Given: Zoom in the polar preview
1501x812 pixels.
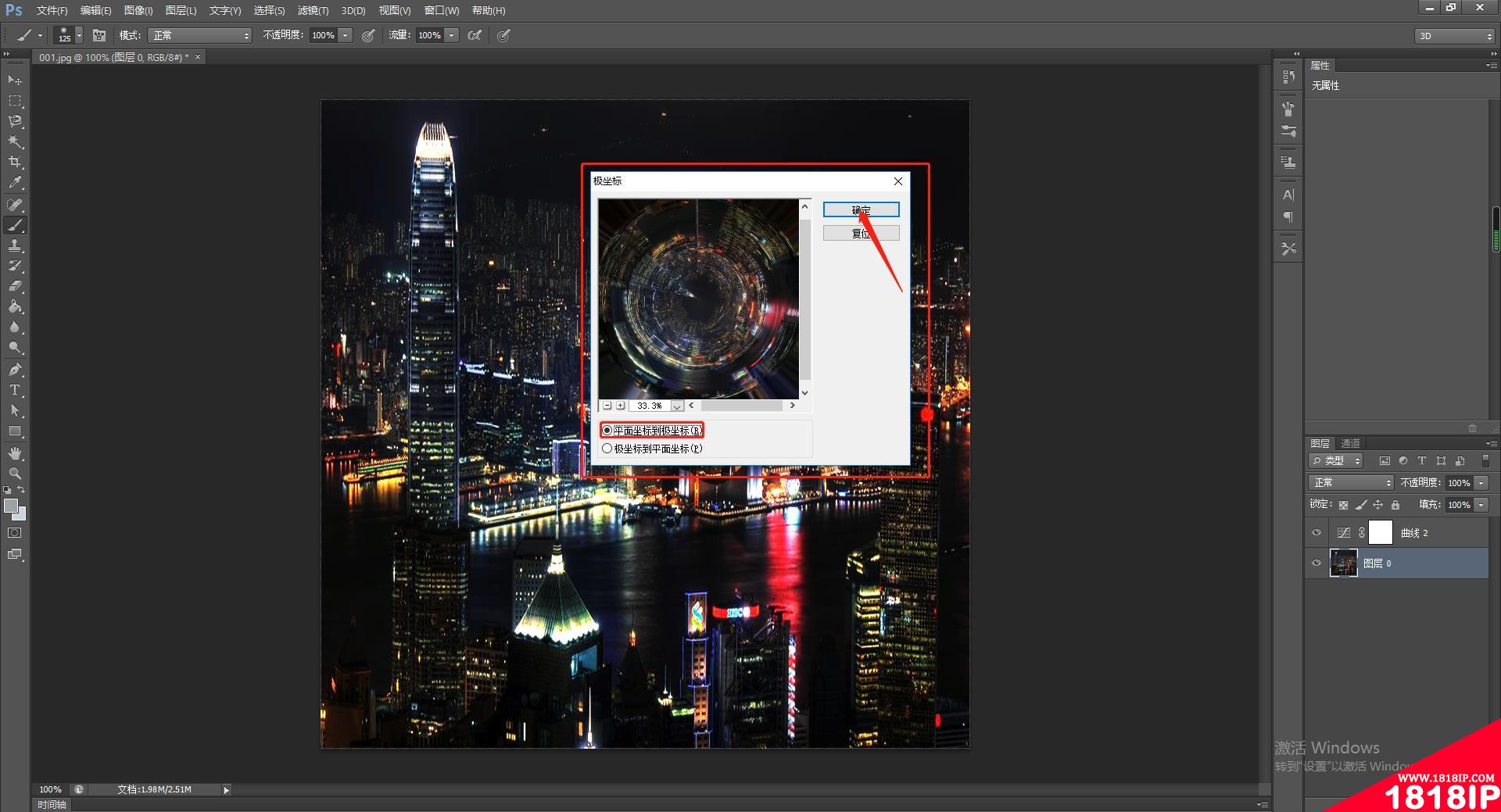Looking at the screenshot, I should click(x=620, y=406).
